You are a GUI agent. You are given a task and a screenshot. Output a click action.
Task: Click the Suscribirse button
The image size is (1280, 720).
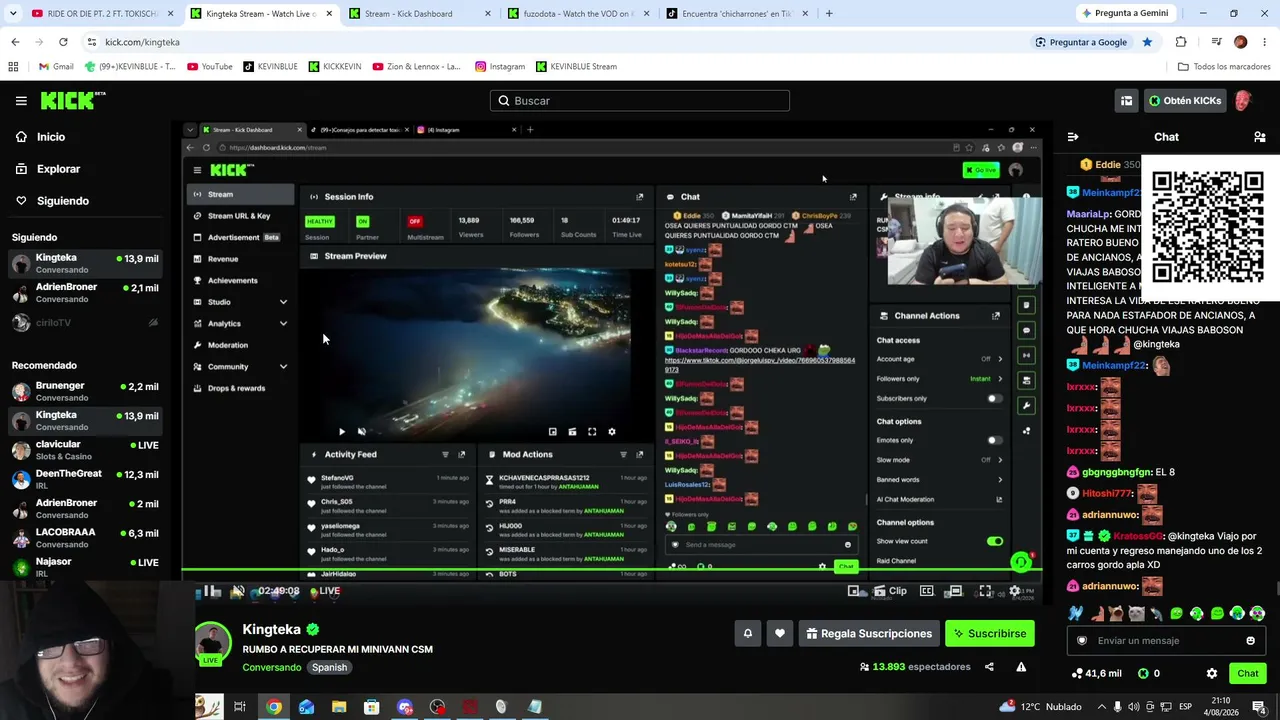989,633
